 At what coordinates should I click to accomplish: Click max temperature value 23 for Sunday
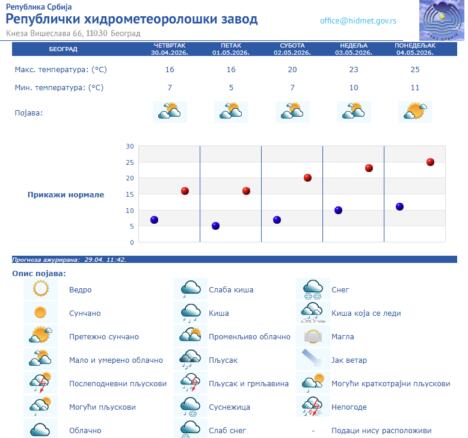pos(354,69)
